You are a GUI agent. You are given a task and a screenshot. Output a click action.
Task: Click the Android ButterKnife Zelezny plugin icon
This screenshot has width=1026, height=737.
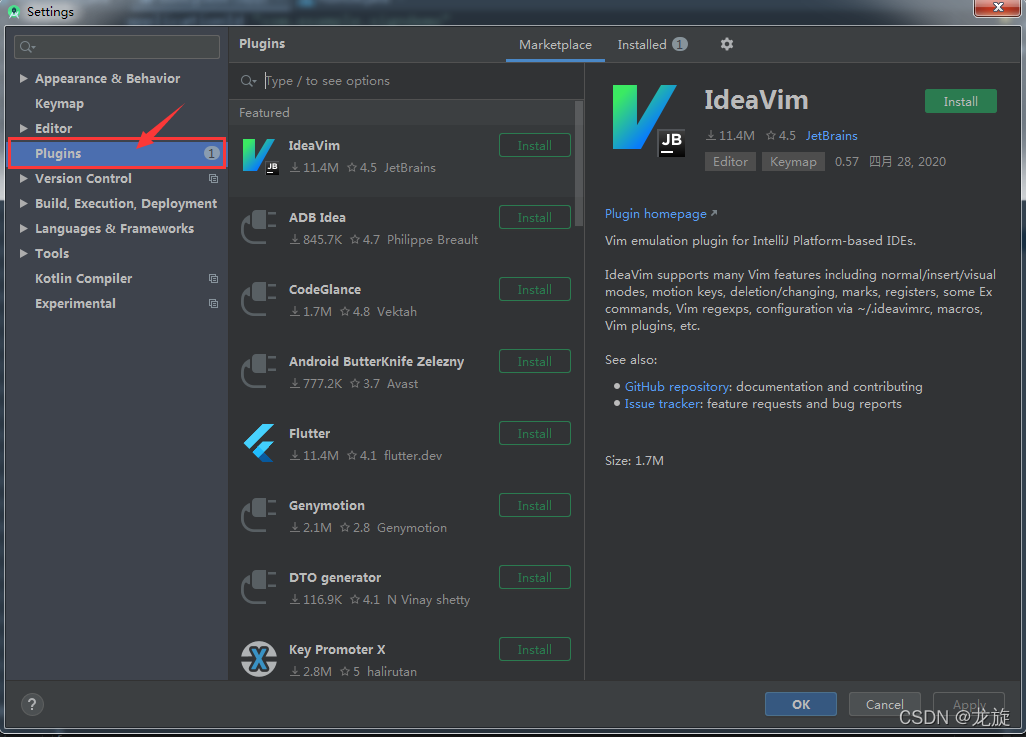[x=260, y=372]
